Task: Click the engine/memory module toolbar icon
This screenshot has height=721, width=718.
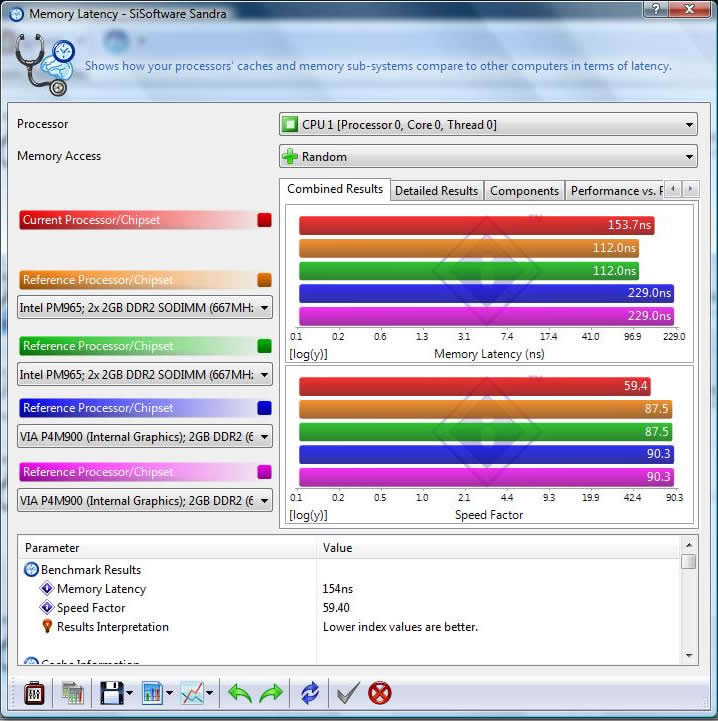Action: click(x=34, y=693)
